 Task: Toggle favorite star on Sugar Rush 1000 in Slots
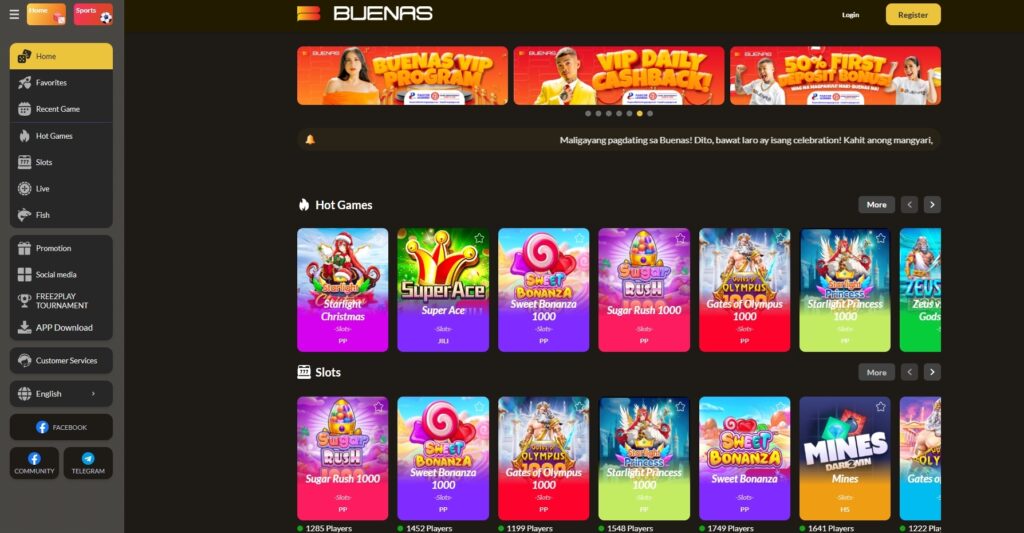[378, 407]
